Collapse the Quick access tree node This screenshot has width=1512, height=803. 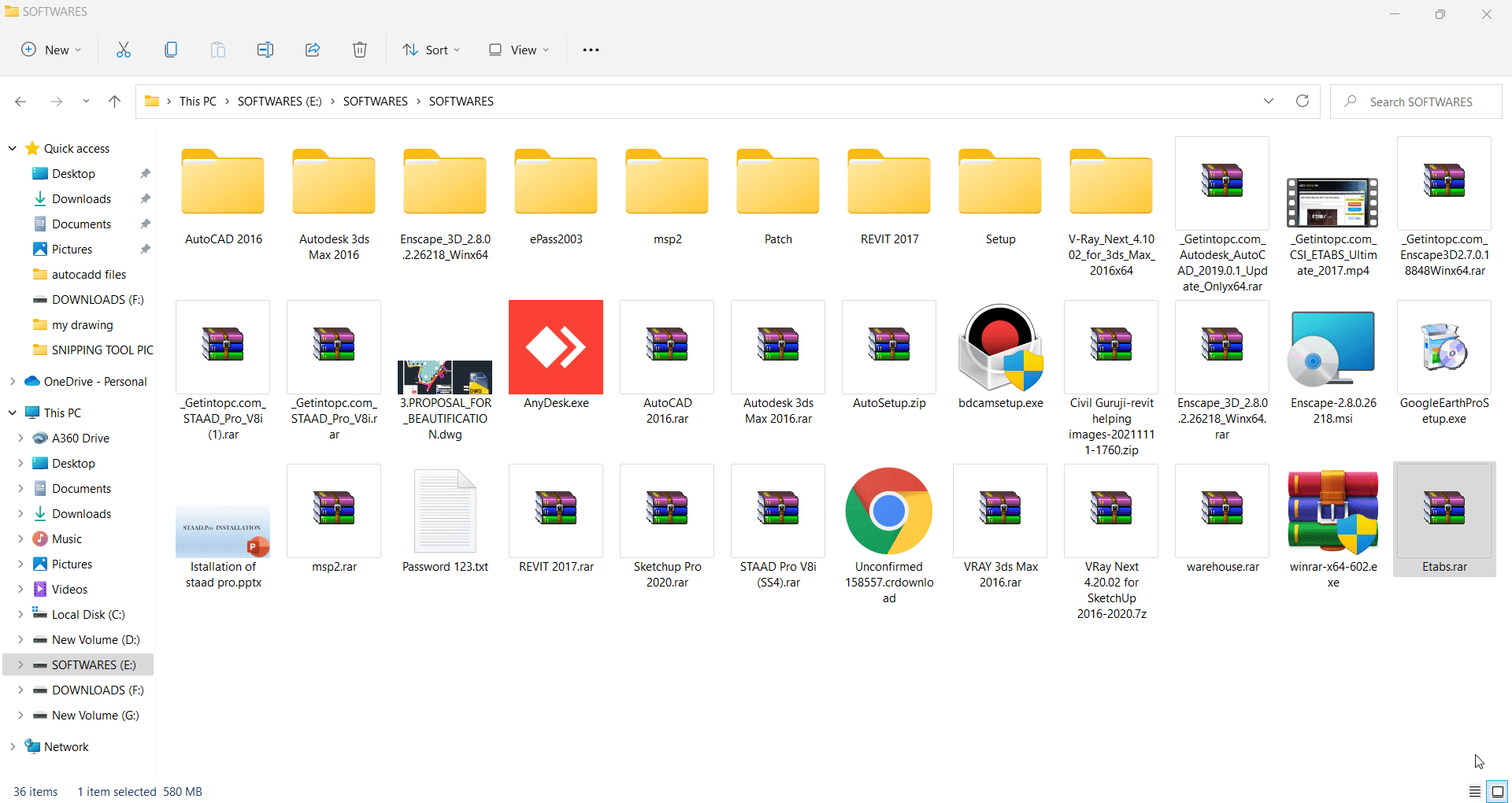[x=13, y=148]
